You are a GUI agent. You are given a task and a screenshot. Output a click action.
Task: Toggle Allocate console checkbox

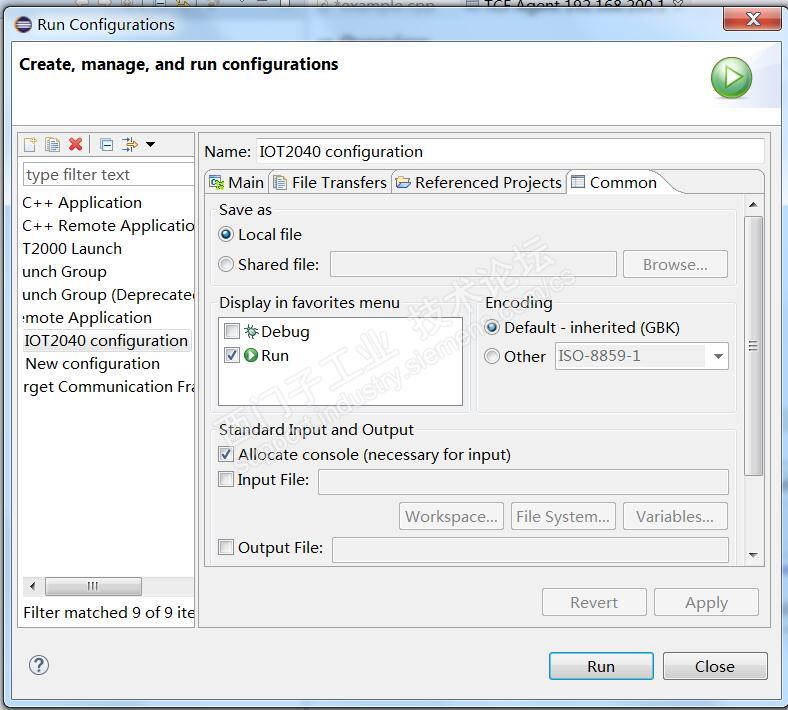[226, 454]
